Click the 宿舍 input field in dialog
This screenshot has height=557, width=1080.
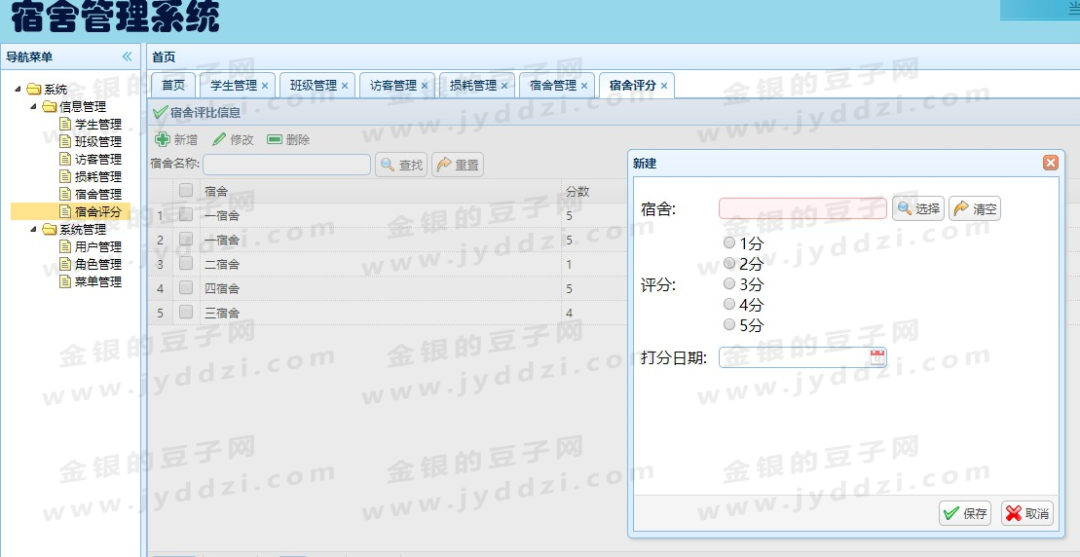pos(803,209)
